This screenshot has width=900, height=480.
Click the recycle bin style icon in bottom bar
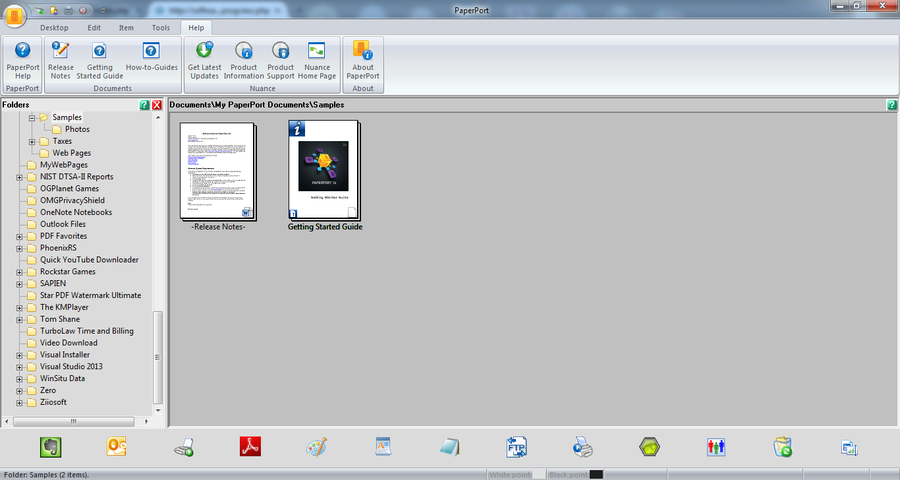782,447
